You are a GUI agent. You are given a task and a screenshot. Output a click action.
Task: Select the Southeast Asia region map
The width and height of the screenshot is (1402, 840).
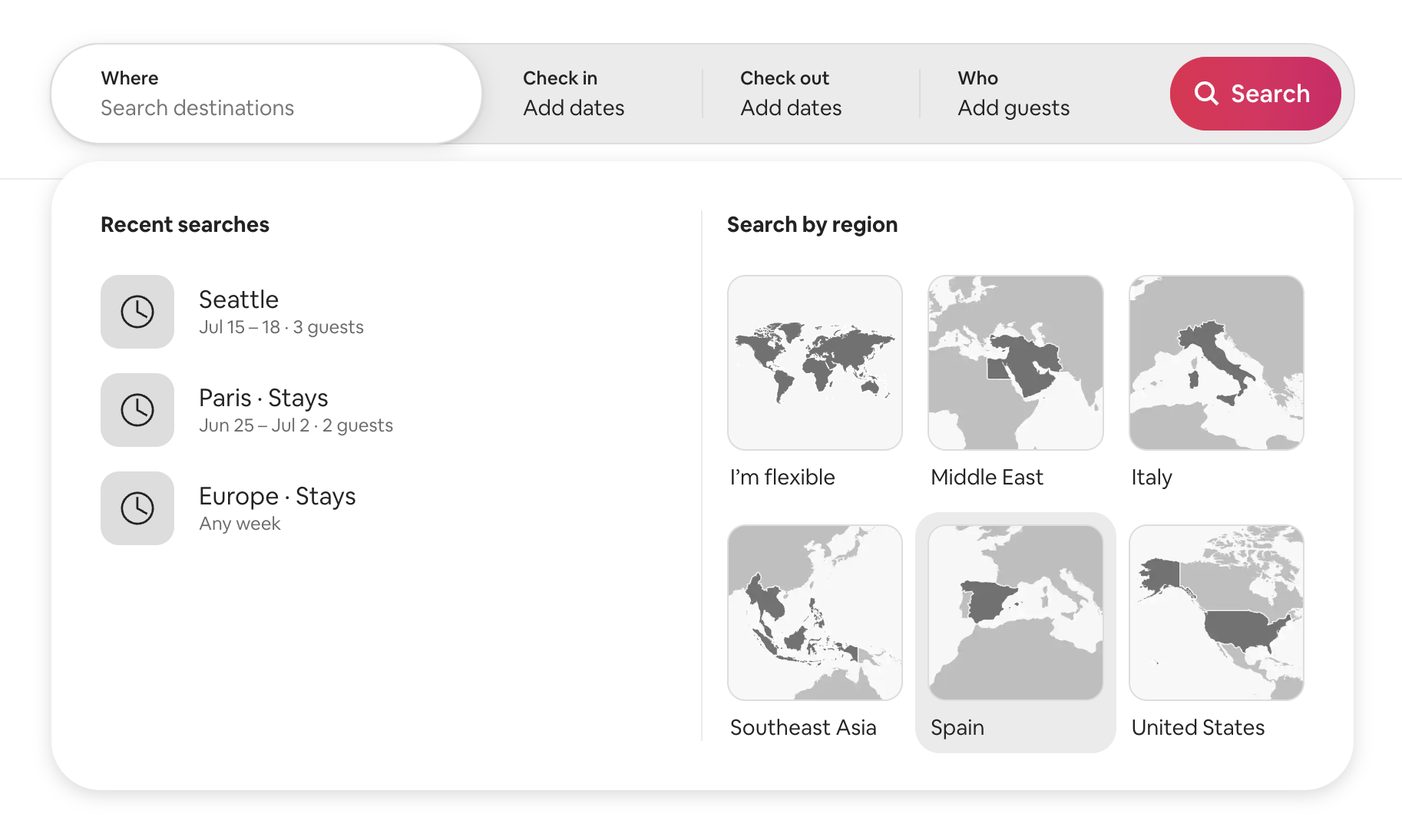coord(815,613)
